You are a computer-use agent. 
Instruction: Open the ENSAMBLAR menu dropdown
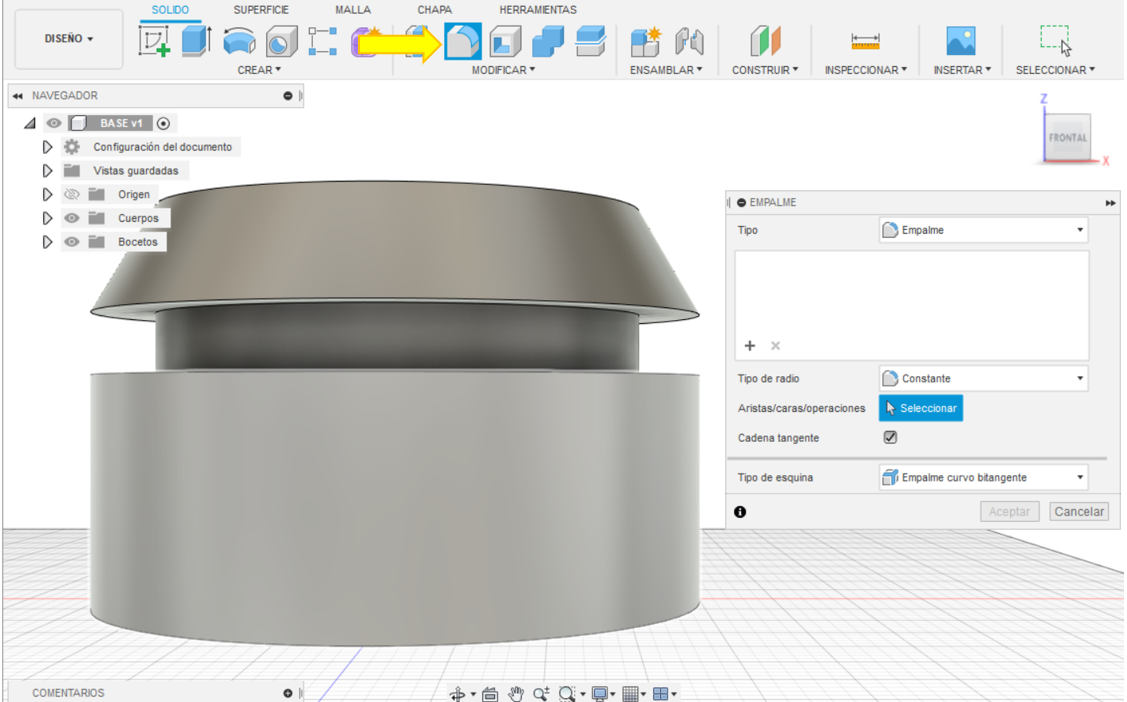(666, 70)
